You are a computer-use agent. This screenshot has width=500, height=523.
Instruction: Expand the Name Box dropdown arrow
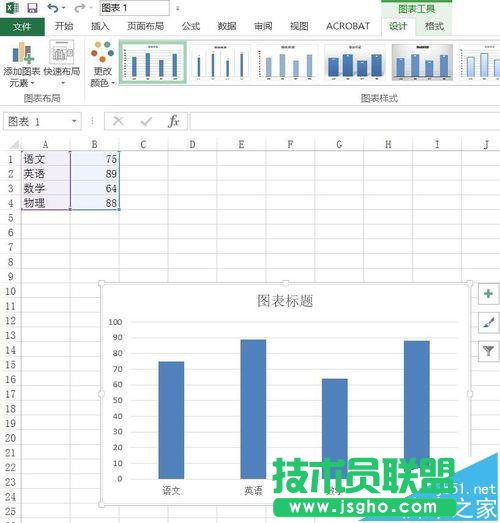pos(75,121)
